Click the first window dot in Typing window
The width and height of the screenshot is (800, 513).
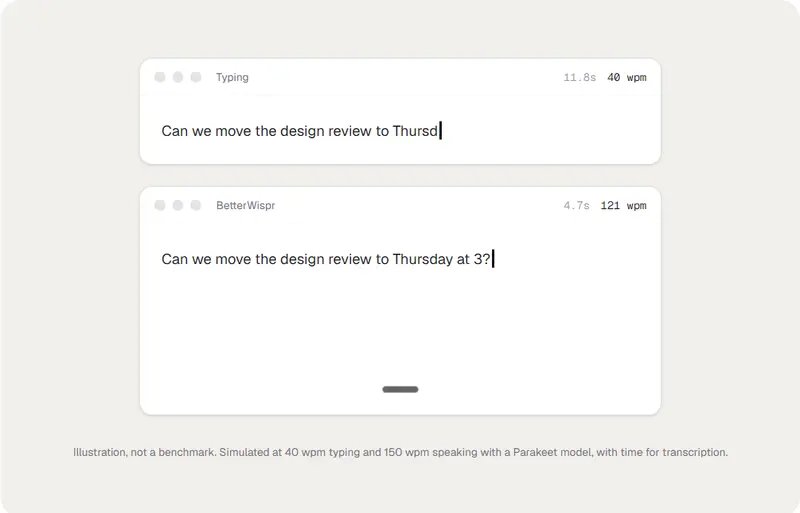click(160, 77)
